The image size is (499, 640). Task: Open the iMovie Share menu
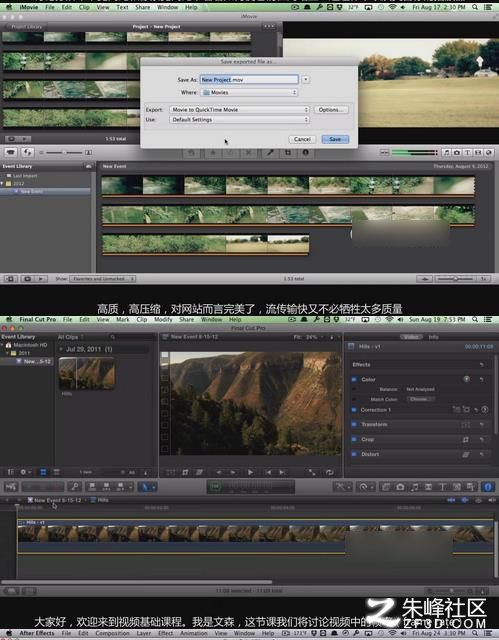click(142, 7)
